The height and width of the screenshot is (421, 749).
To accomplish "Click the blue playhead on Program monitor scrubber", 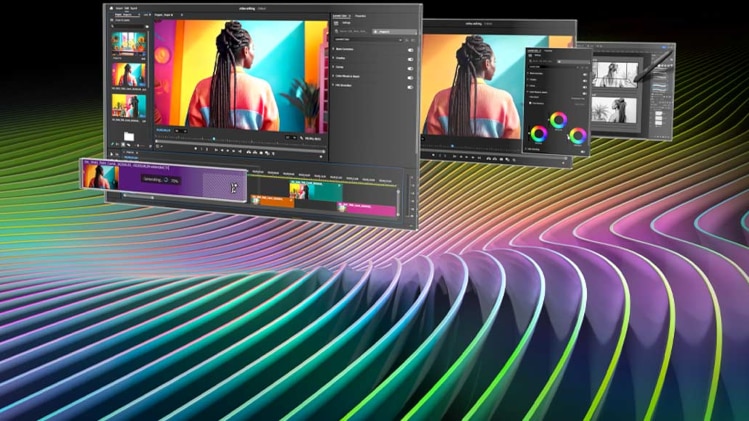I will click(214, 139).
